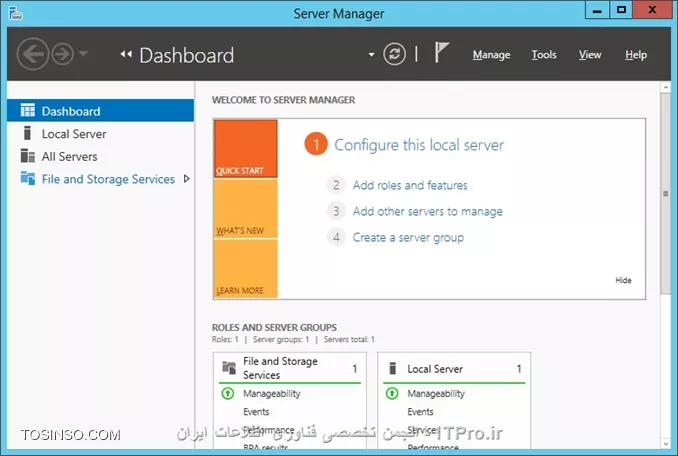The width and height of the screenshot is (678, 456).
Task: Click the step 3 number circle
Action: [336, 211]
